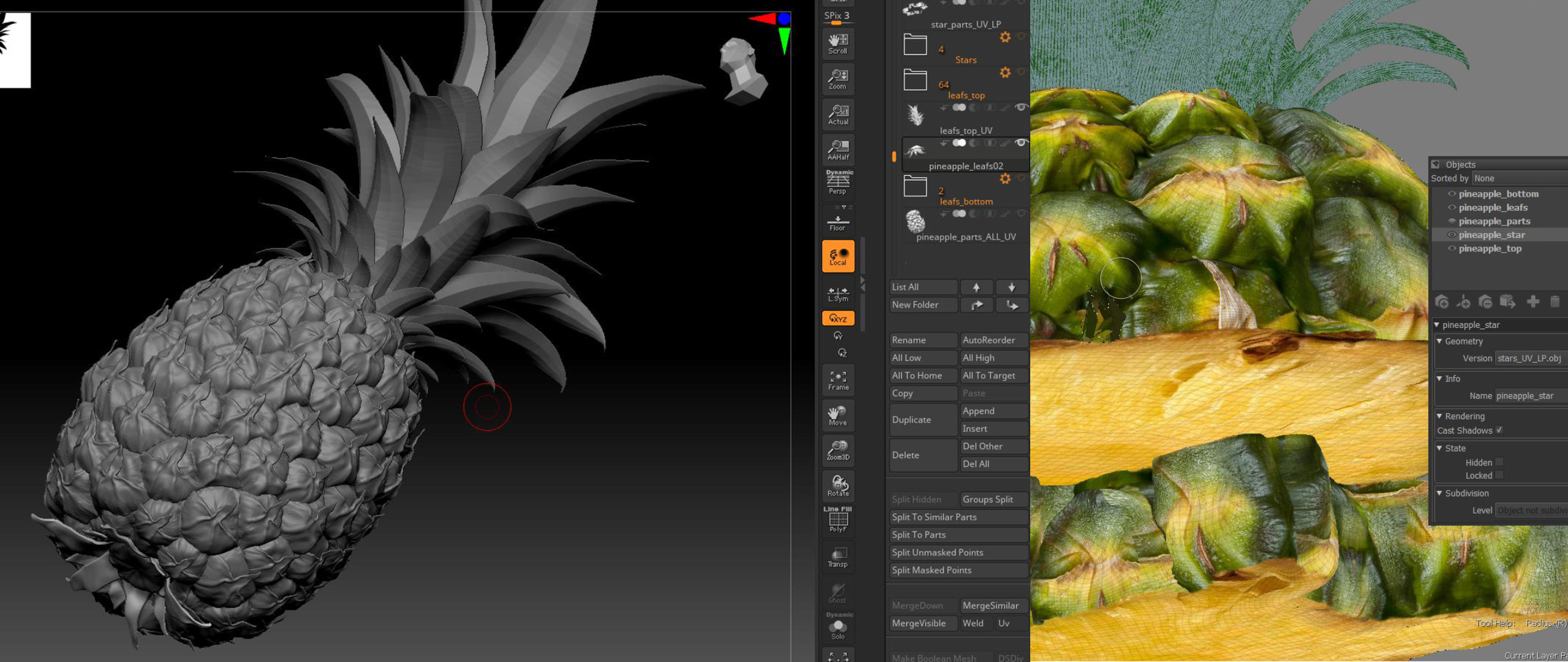The width and height of the screenshot is (1568, 662).
Task: Click the Rename subtool button
Action: pyautogui.click(x=923, y=340)
